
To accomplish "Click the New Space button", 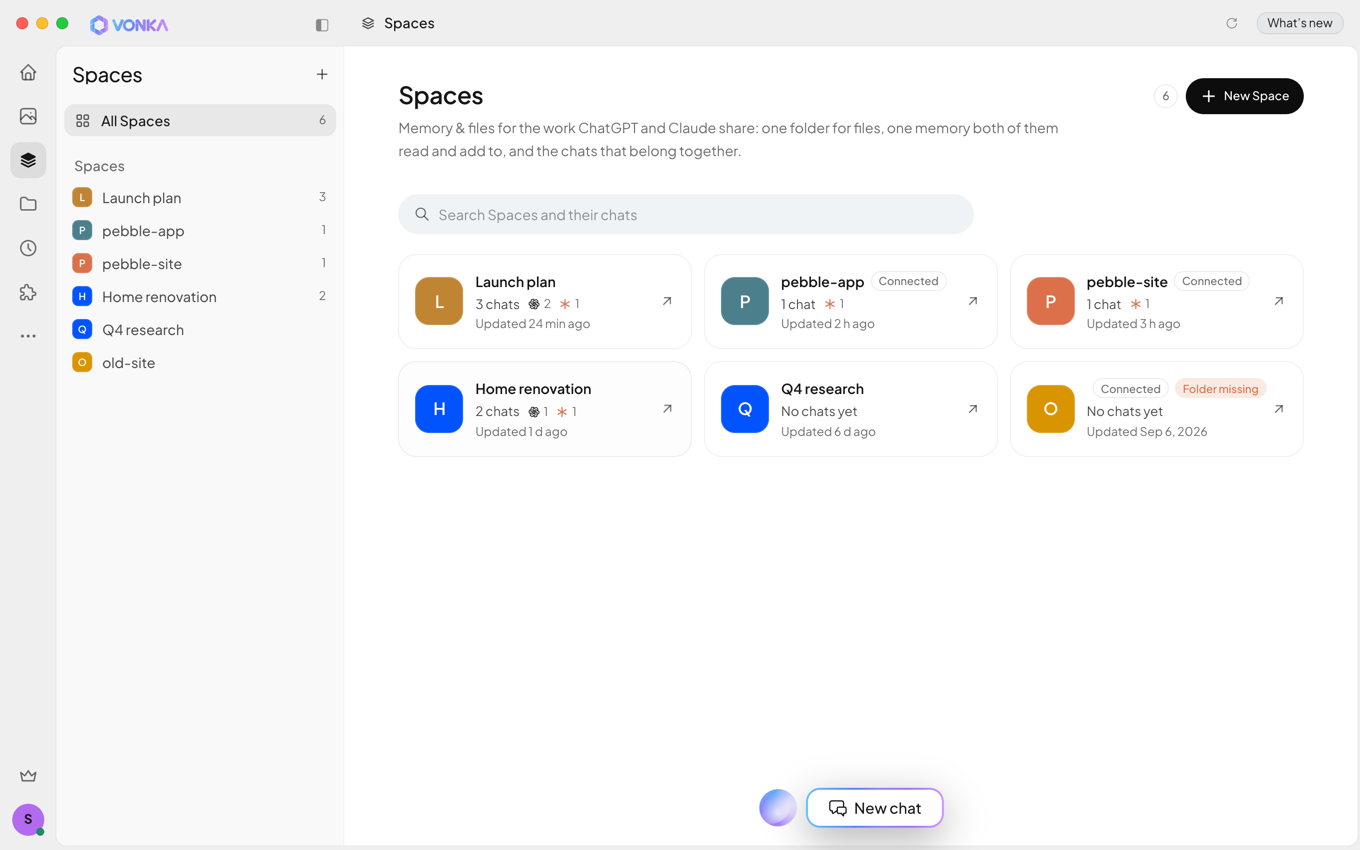I will point(1244,96).
